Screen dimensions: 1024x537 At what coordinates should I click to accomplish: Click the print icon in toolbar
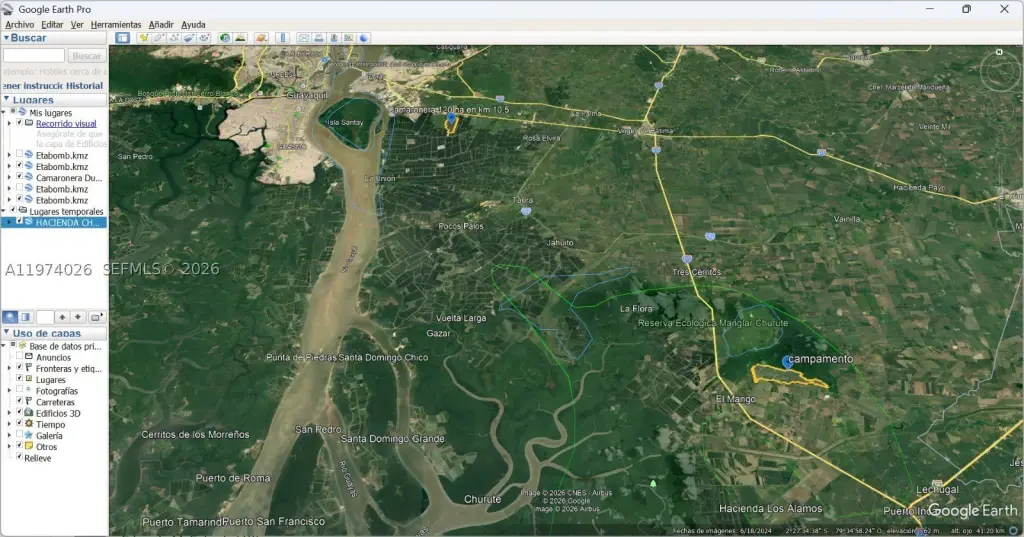coord(319,38)
